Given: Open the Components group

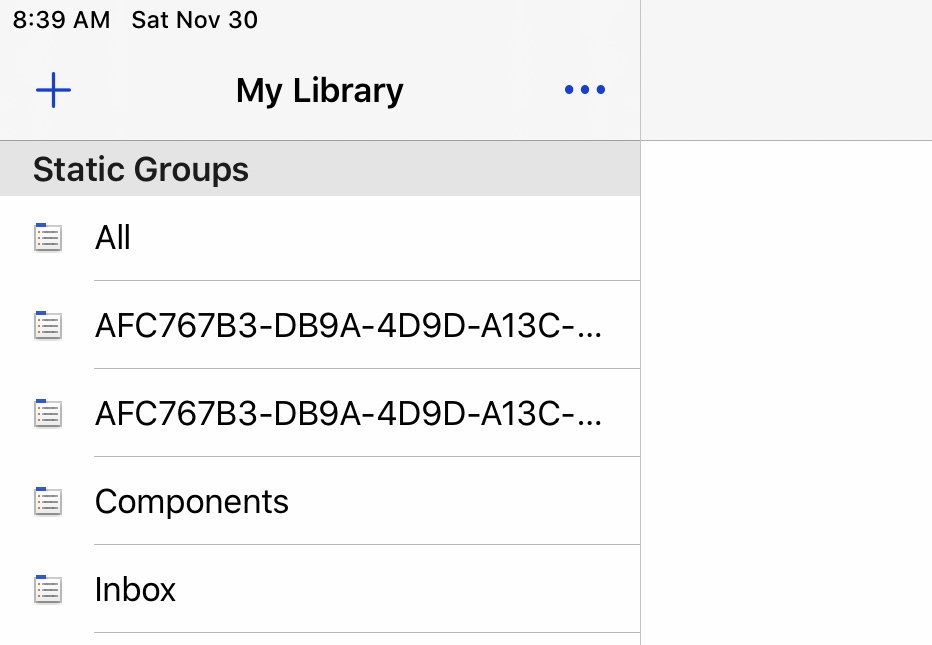Looking at the screenshot, I should (320, 502).
